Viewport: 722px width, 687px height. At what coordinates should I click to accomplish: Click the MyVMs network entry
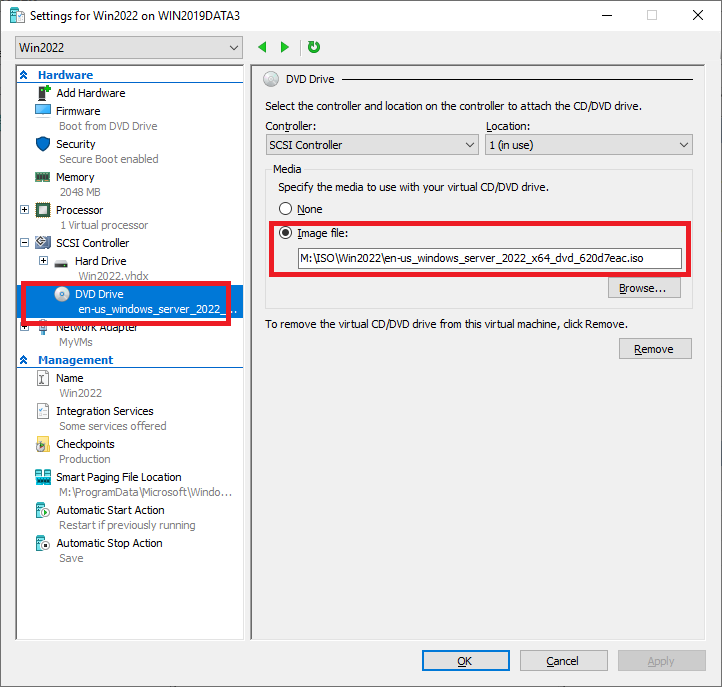[76, 342]
